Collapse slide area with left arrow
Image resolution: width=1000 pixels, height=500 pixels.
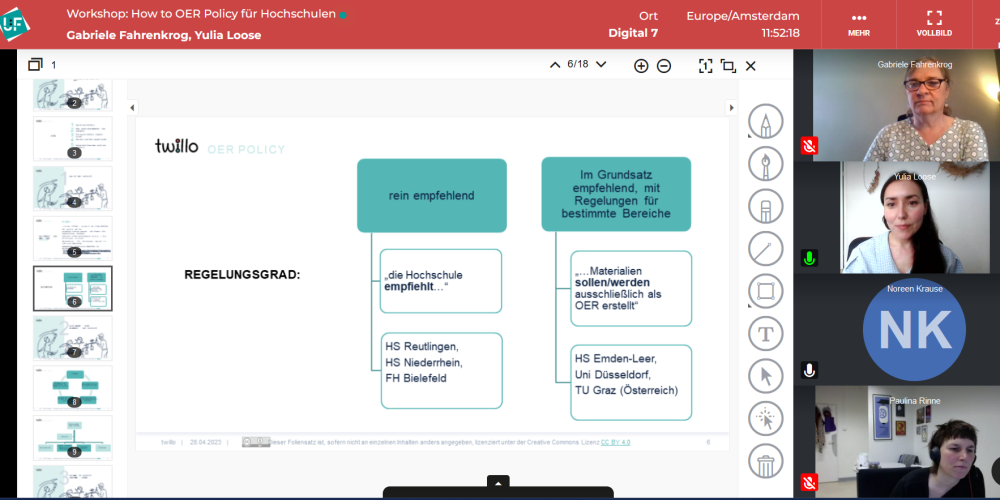click(x=132, y=108)
